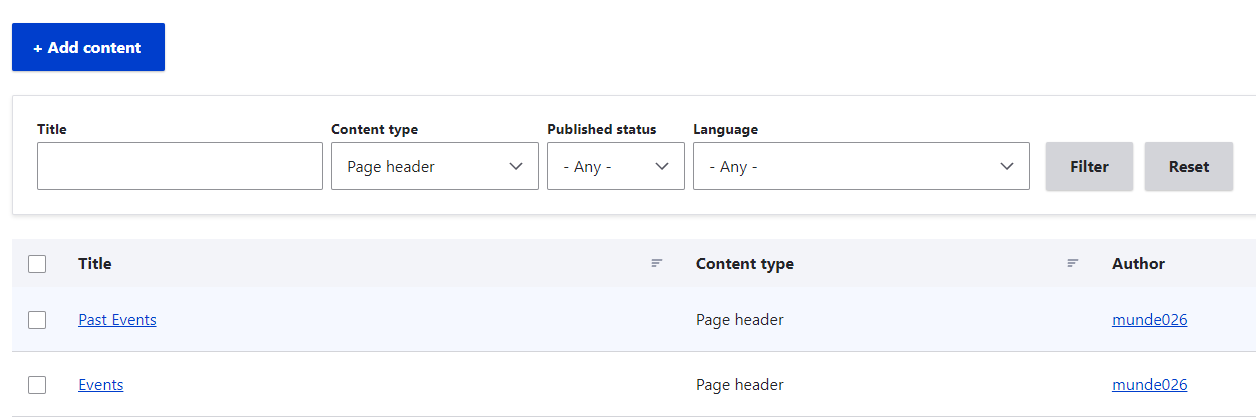Expand the Published status dropdown
The width and height of the screenshot is (1256, 420).
pyautogui.click(x=615, y=166)
